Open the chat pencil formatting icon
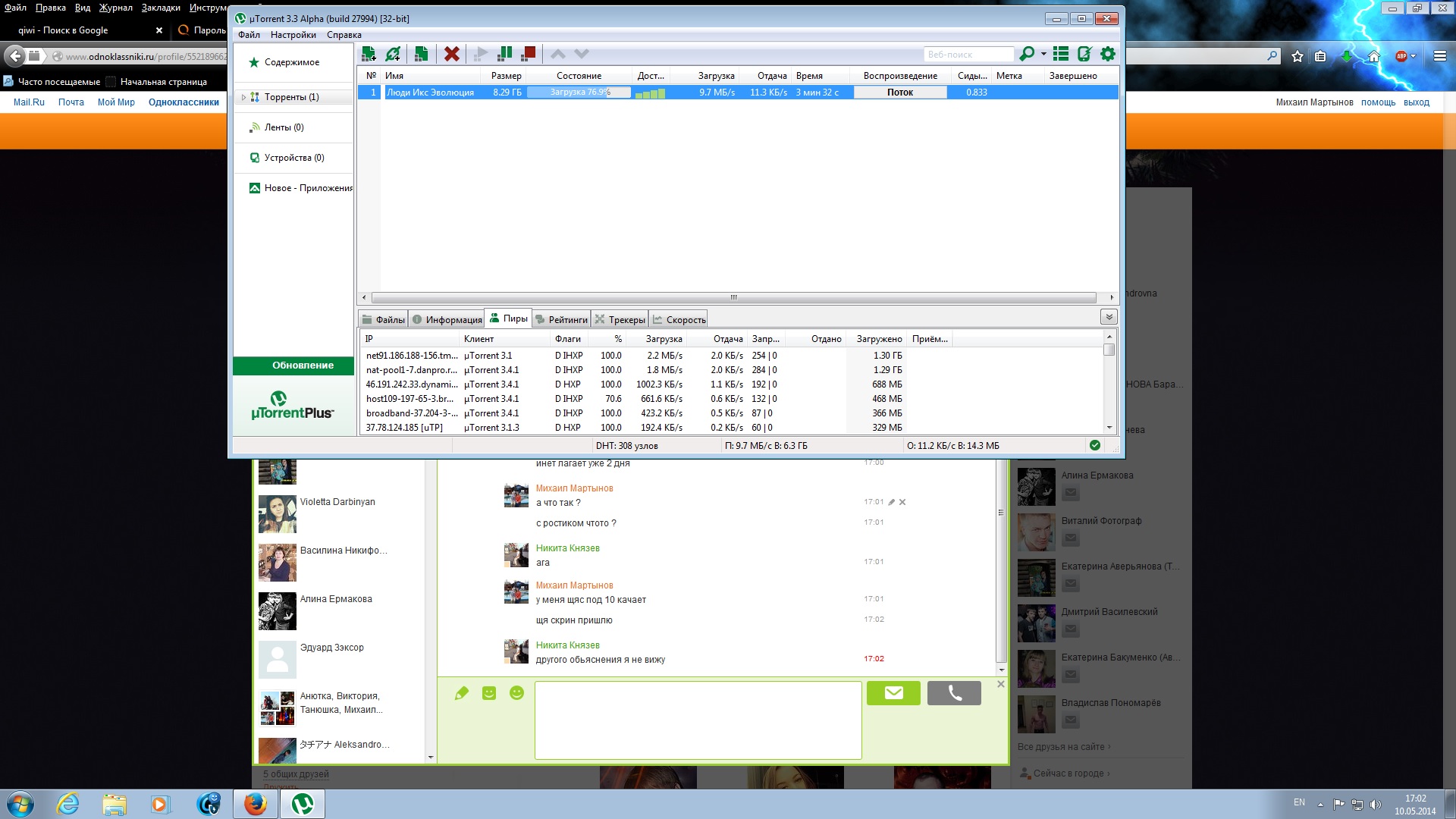 (x=462, y=693)
